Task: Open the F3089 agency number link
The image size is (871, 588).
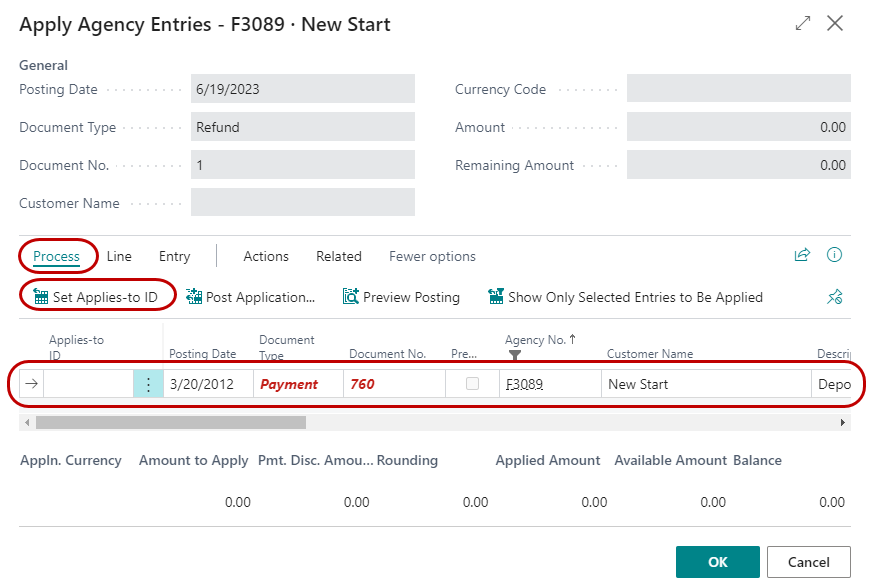Action: [523, 384]
